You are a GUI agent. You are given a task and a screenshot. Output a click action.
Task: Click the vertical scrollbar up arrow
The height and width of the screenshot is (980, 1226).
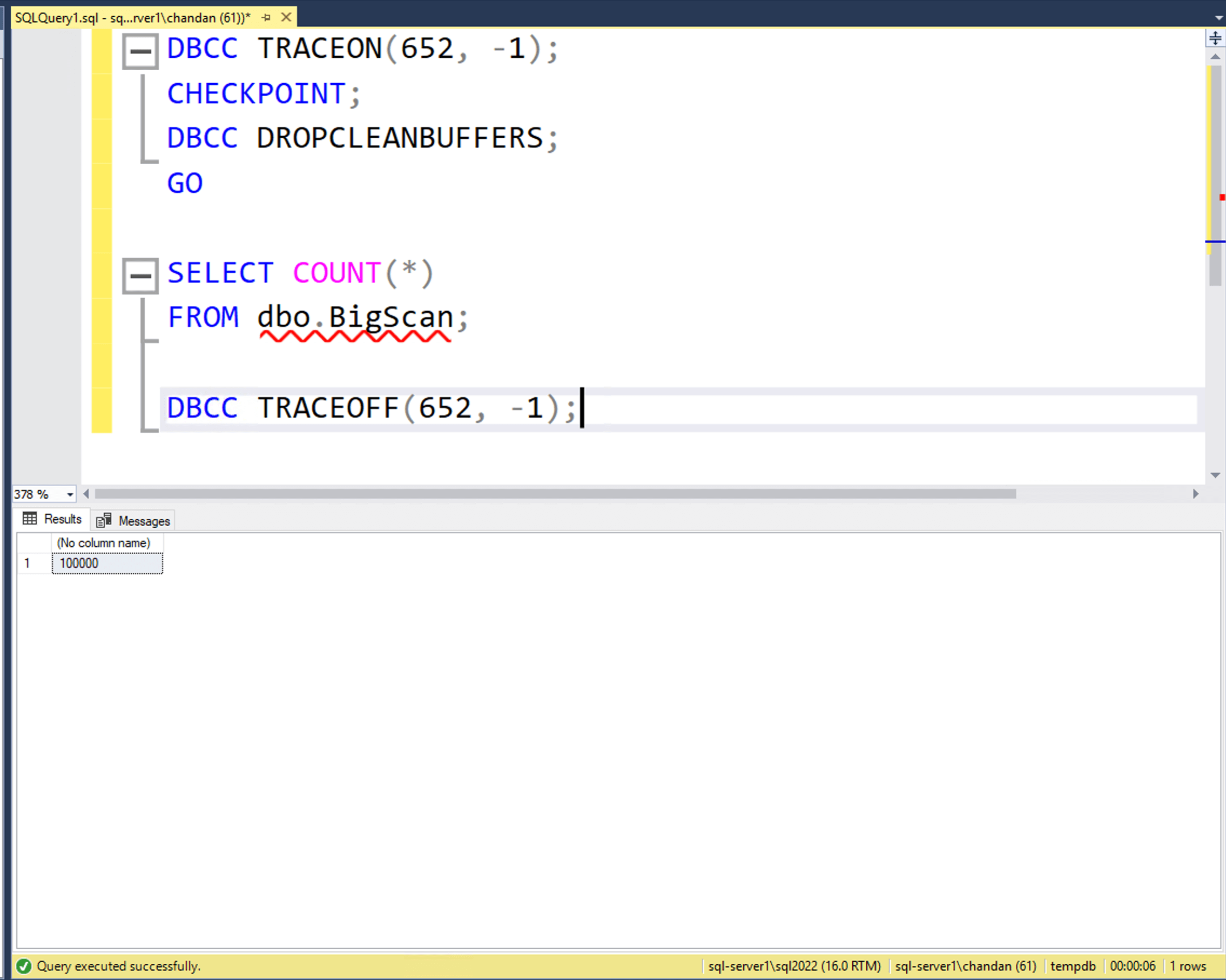coord(1215,57)
